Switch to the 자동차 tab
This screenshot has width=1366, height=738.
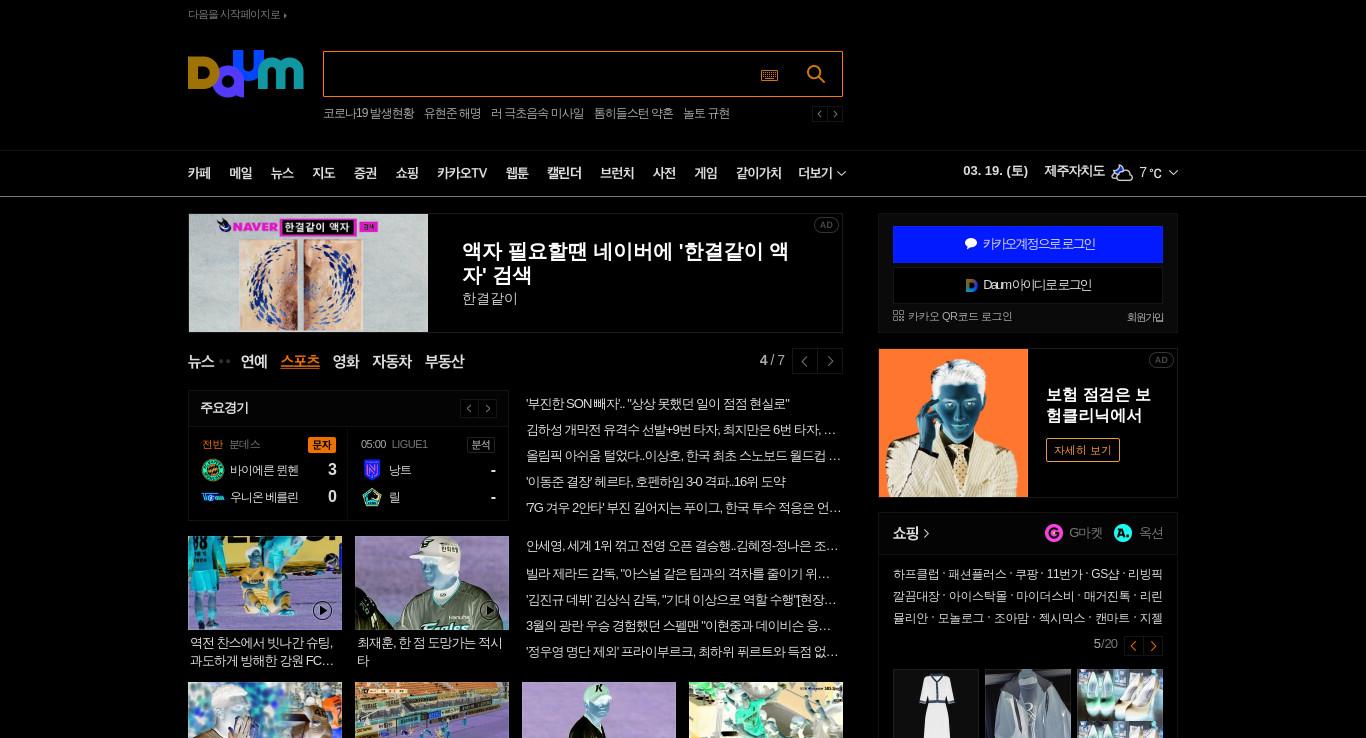pyautogui.click(x=392, y=361)
